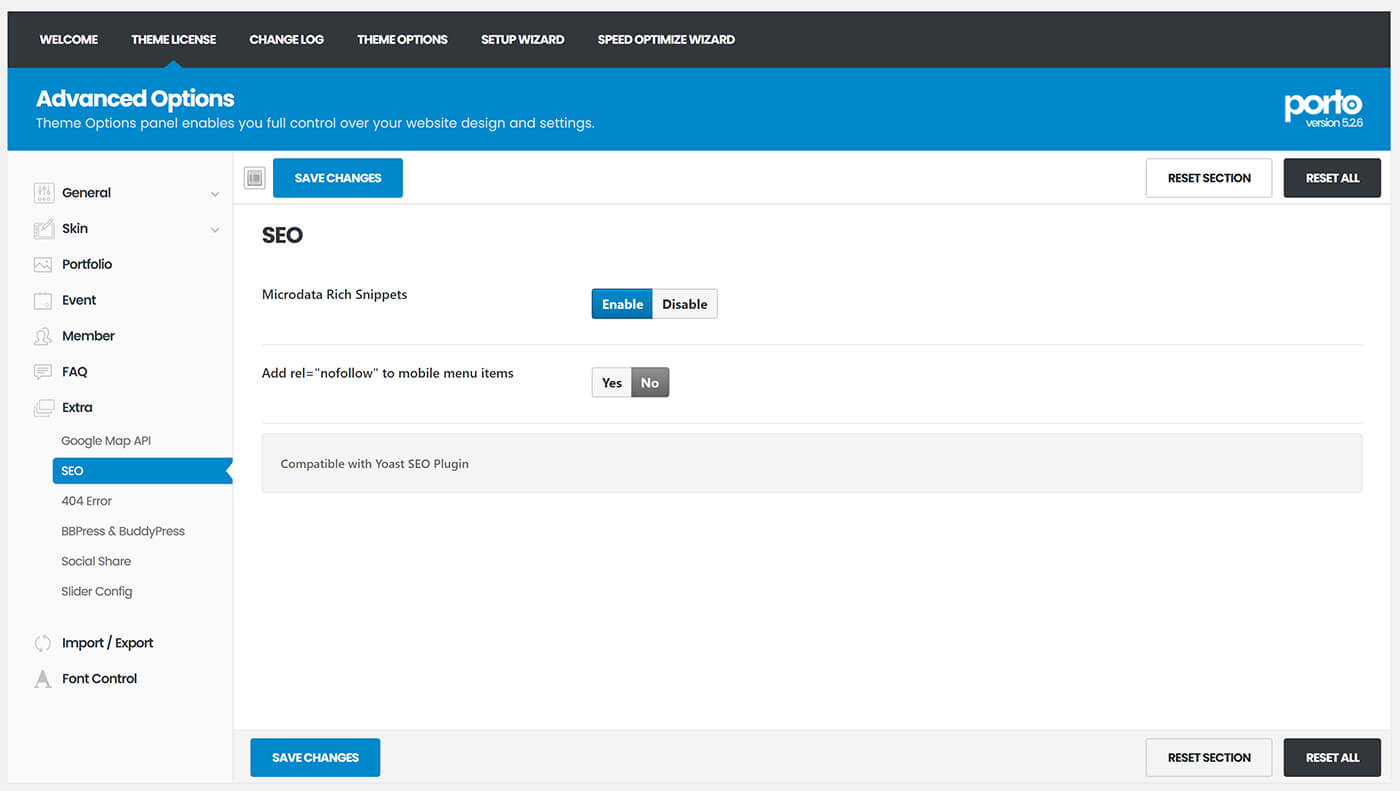Click the bottom Reset All button
1400x791 pixels.
pyautogui.click(x=1332, y=758)
